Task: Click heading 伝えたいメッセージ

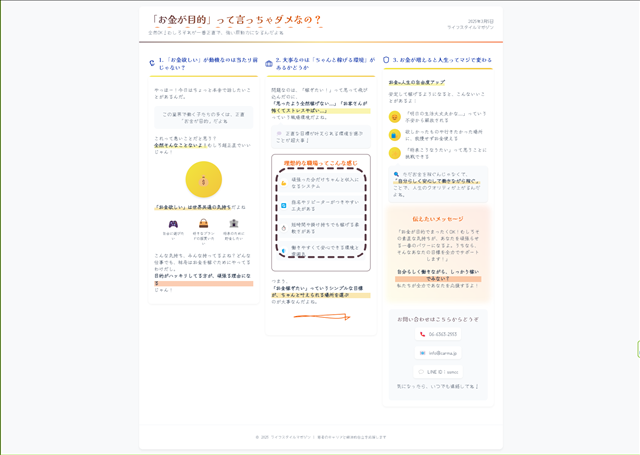Action: tap(438, 219)
